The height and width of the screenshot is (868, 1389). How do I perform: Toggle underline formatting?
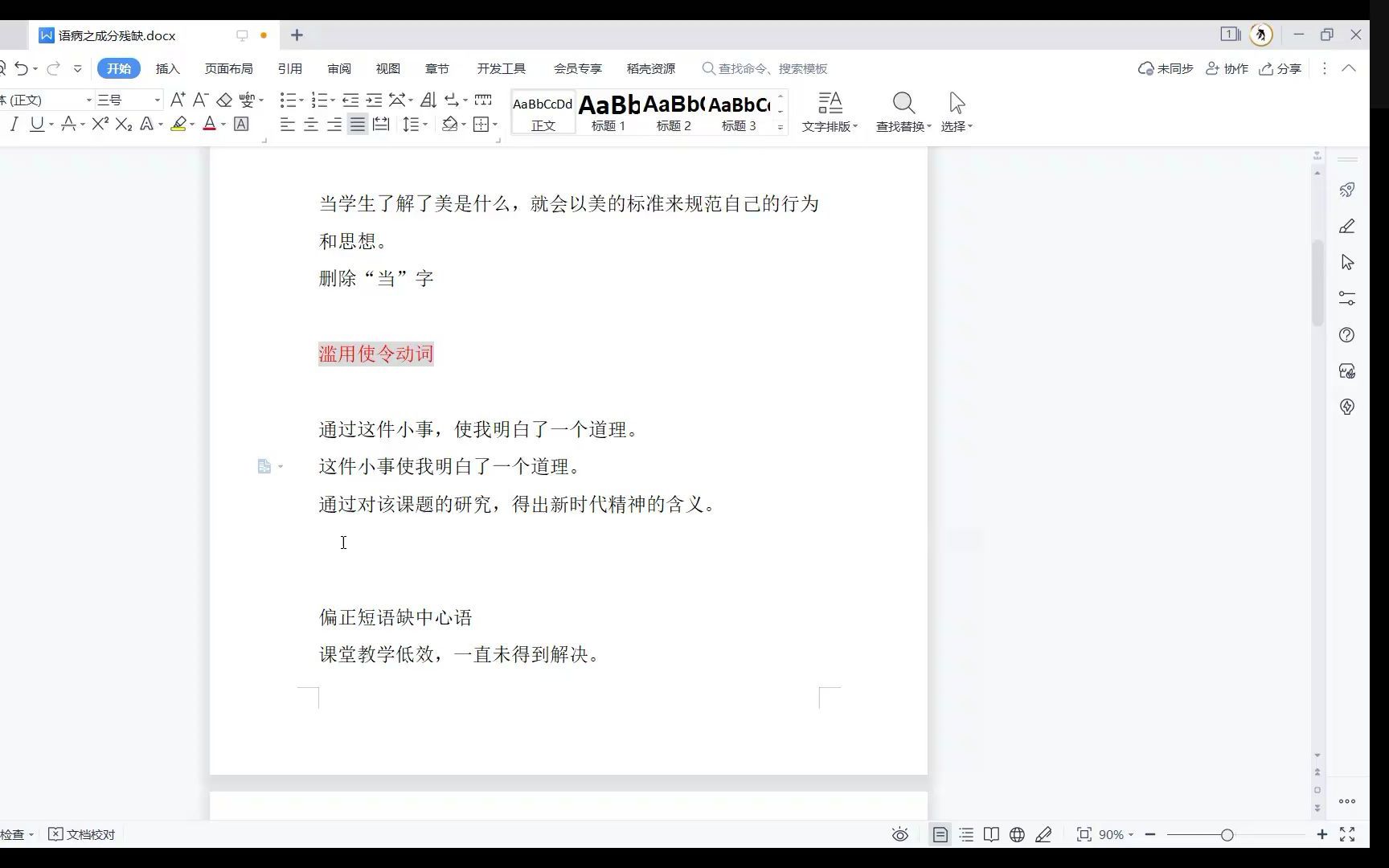pos(36,124)
